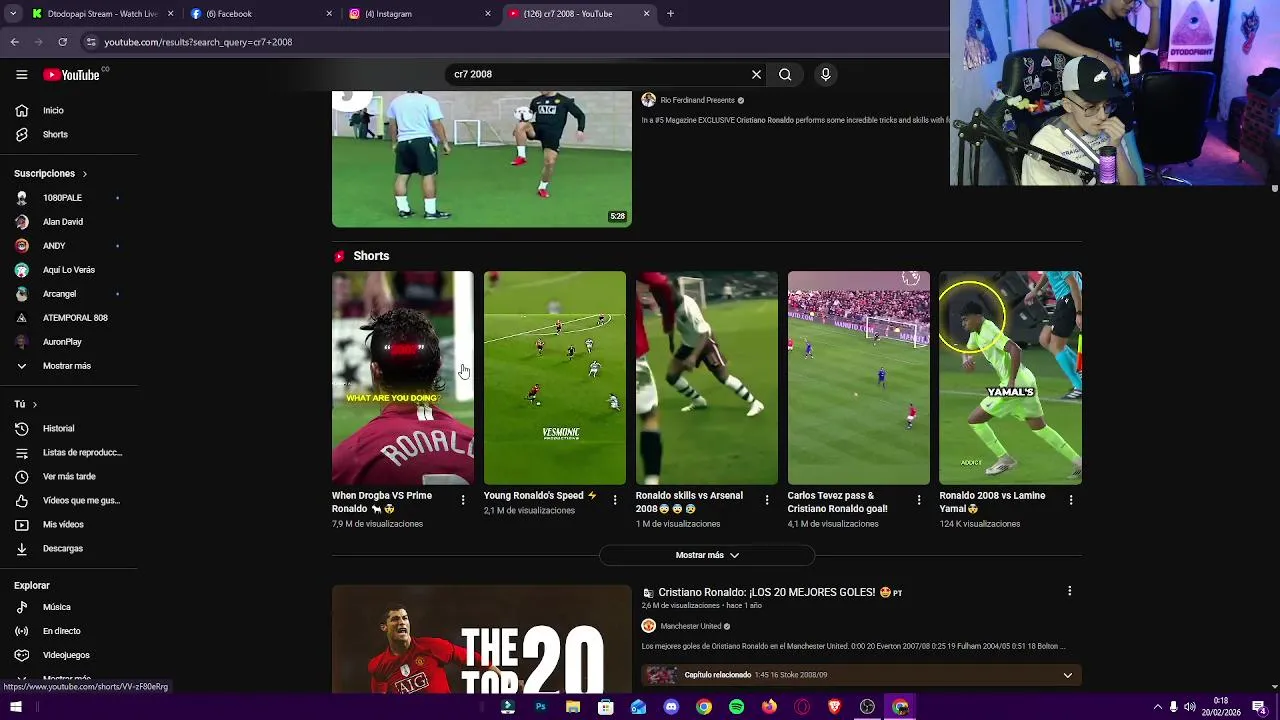This screenshot has height=720, width=1280.
Task: Expand Mostrar más under Shorts shelf
Action: point(707,555)
